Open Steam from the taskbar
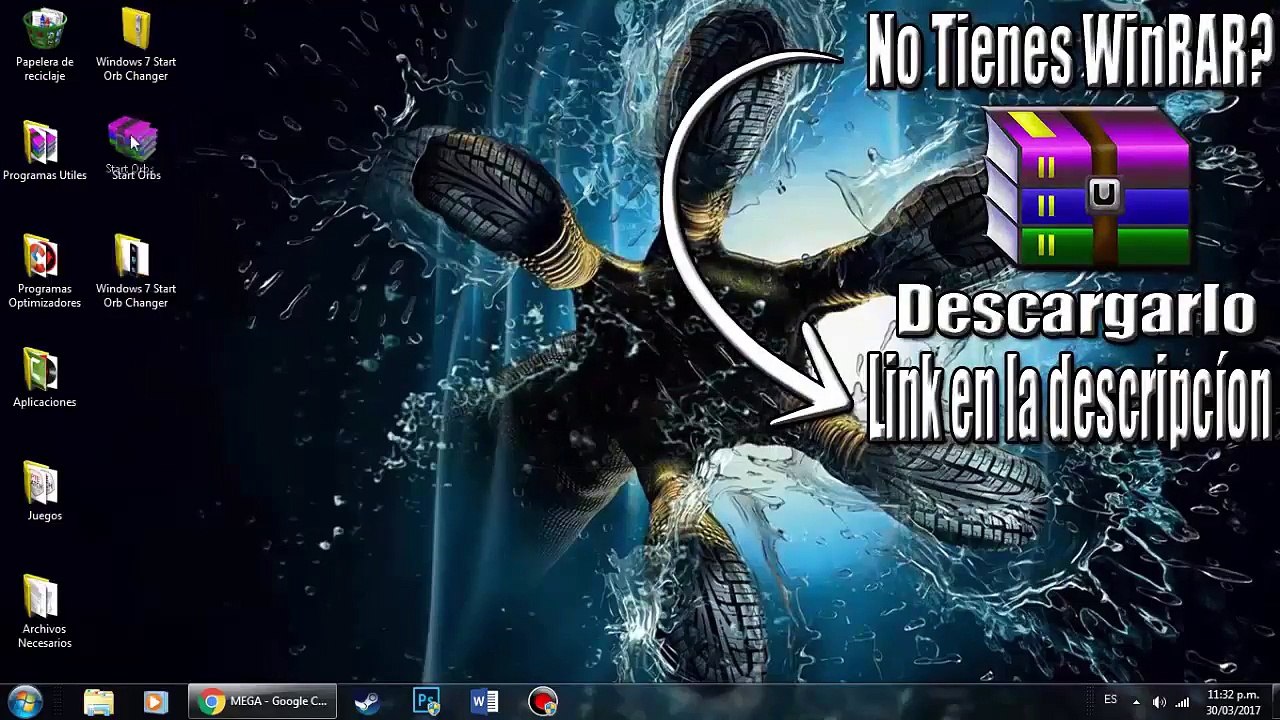The height and width of the screenshot is (720, 1280). coord(367,702)
